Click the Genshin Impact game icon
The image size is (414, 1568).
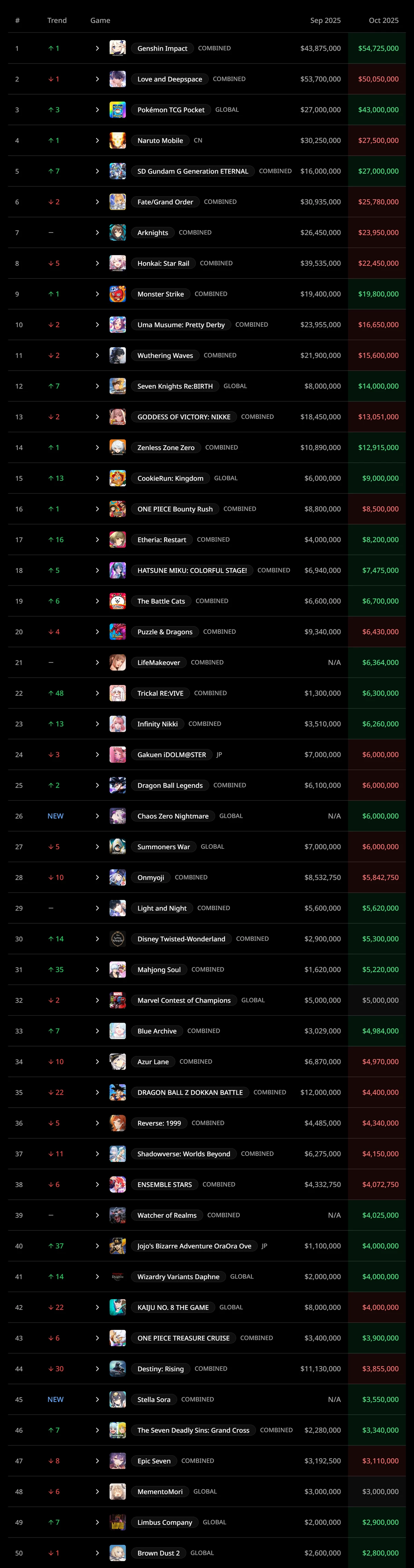(x=118, y=48)
